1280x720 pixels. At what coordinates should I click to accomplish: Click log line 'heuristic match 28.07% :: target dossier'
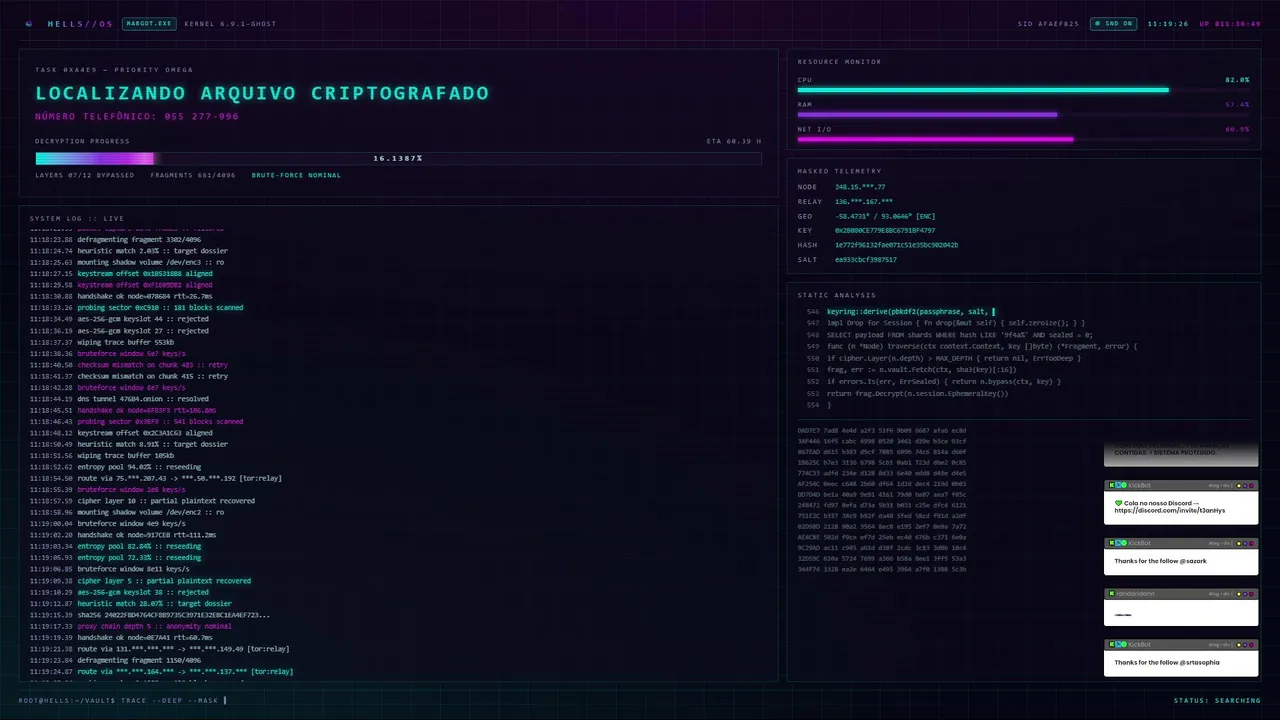154,604
